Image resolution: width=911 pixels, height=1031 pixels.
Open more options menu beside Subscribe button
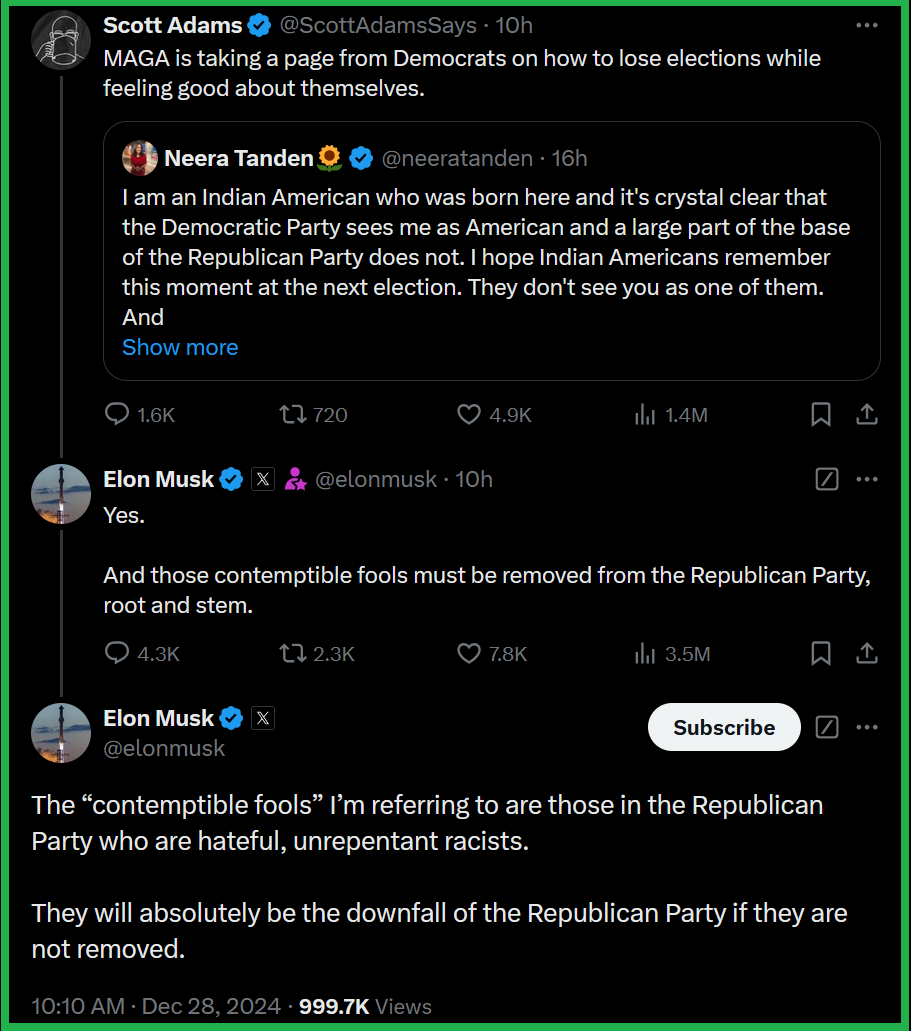point(867,727)
